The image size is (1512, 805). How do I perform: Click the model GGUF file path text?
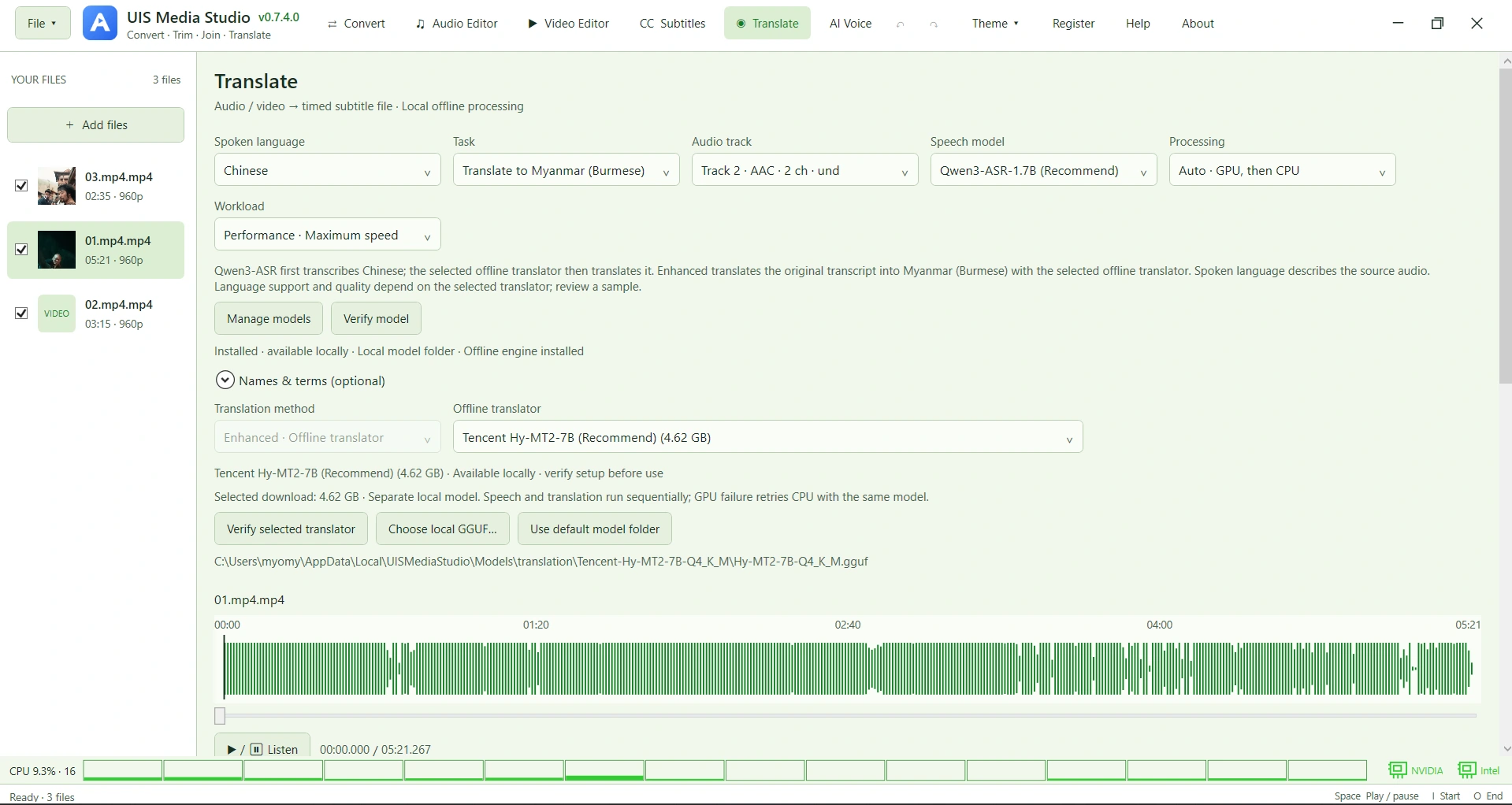click(x=541, y=562)
